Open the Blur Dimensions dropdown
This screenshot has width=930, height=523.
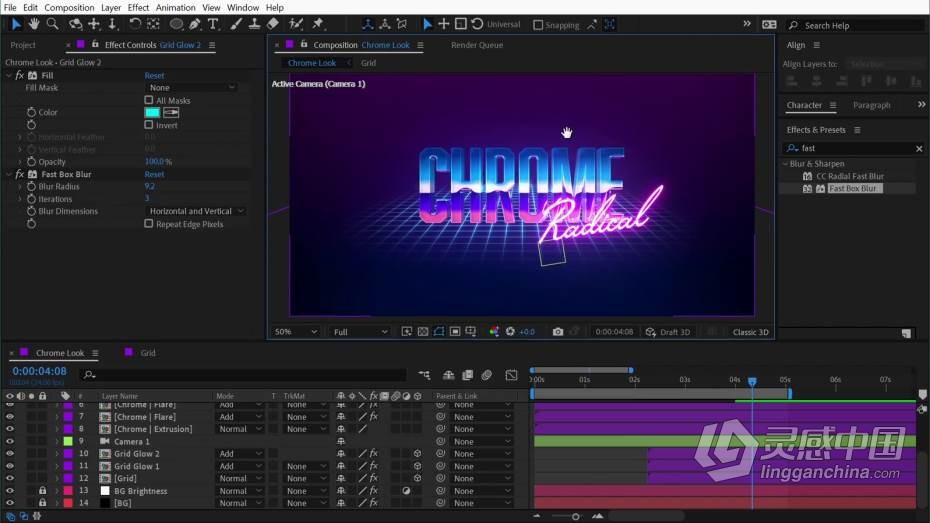pos(196,211)
